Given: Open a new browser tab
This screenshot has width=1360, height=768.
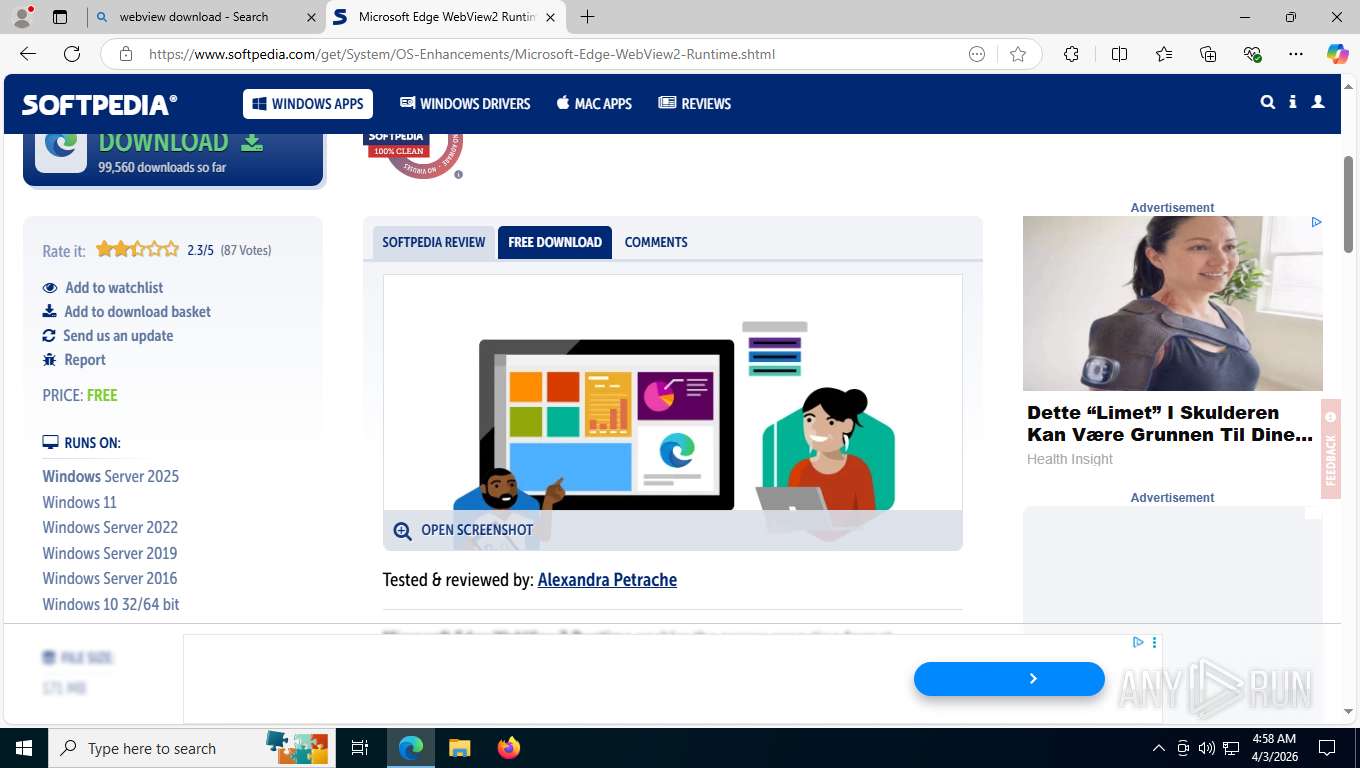Looking at the screenshot, I should pyautogui.click(x=587, y=17).
